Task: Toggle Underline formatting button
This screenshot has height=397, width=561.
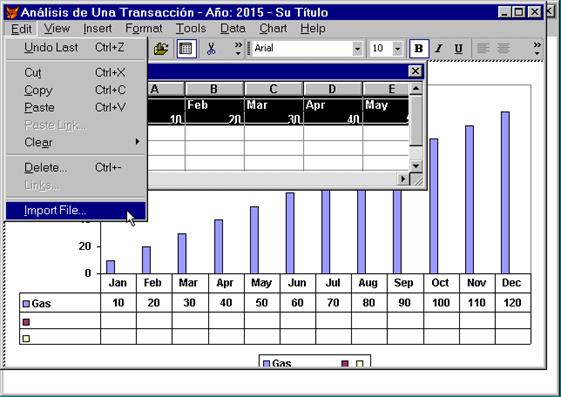Action: click(x=458, y=49)
